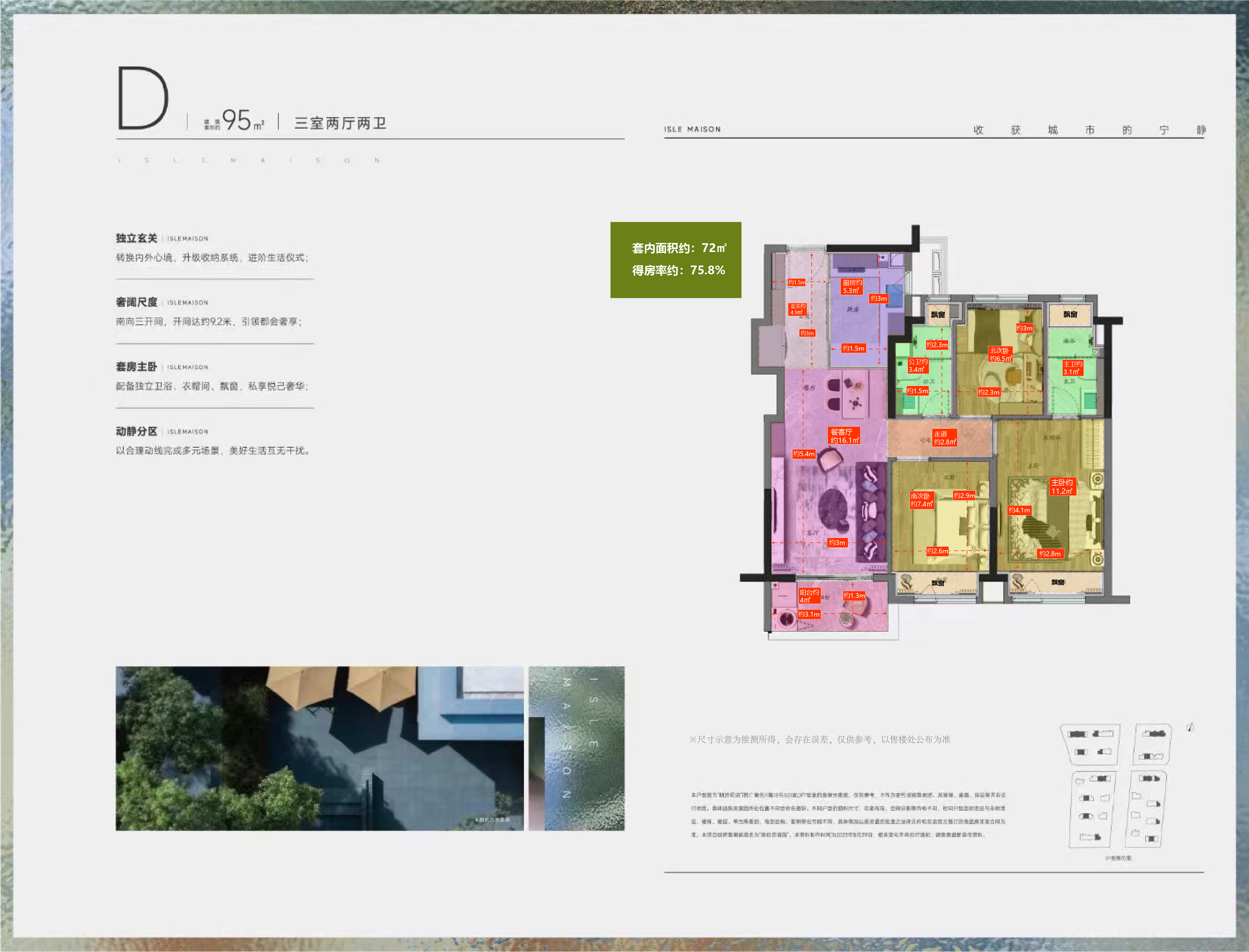Click the 飘窗 label beside the public bathroom

[x=938, y=315]
